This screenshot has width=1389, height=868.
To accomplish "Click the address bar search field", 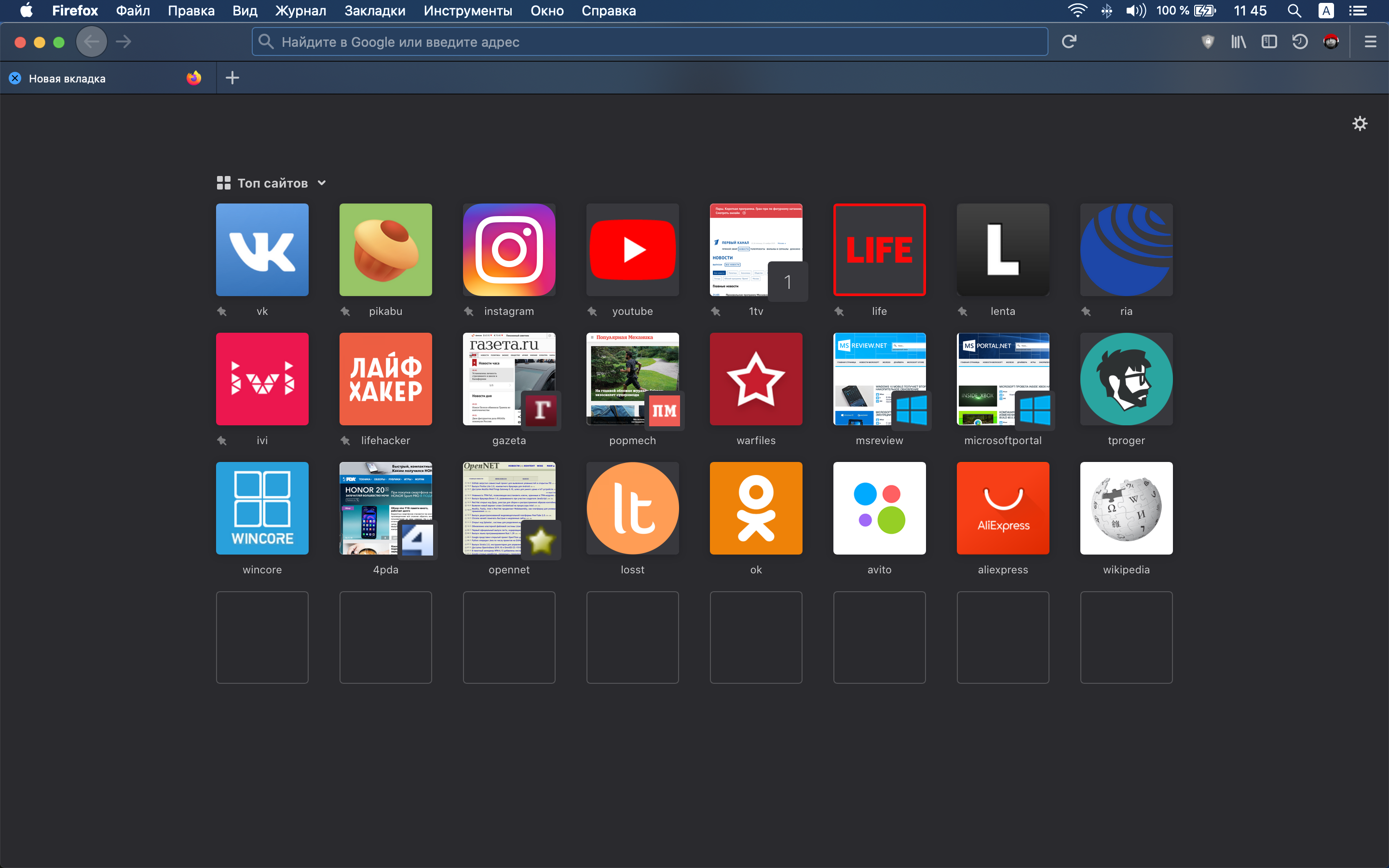I will click(x=649, y=42).
